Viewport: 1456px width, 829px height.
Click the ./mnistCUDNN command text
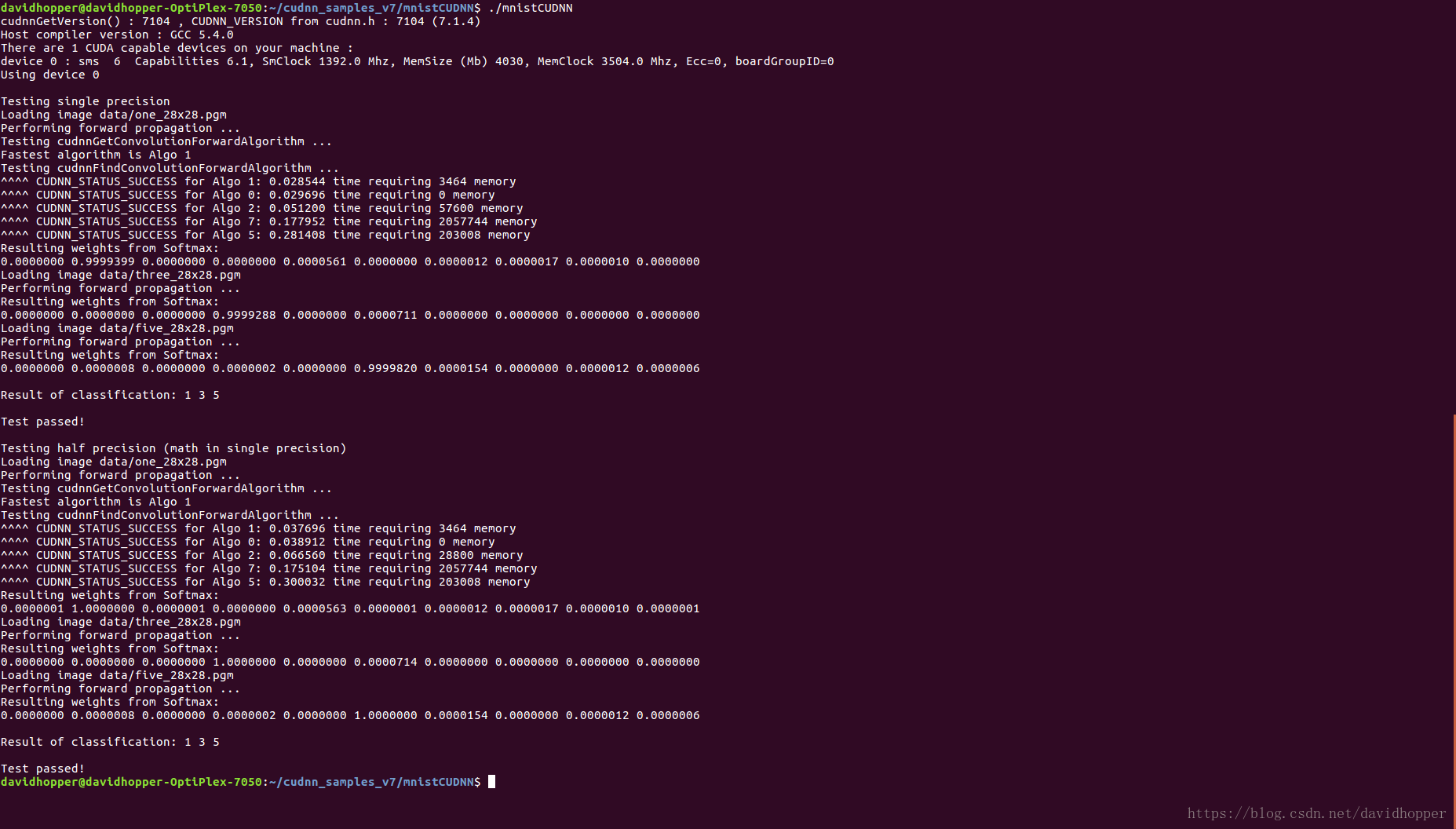point(531,8)
